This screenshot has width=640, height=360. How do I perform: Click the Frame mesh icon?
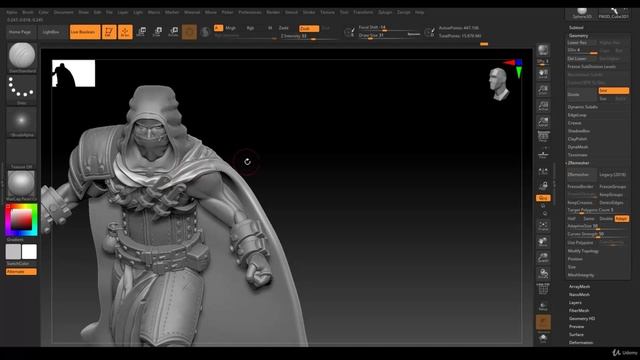click(x=543, y=226)
